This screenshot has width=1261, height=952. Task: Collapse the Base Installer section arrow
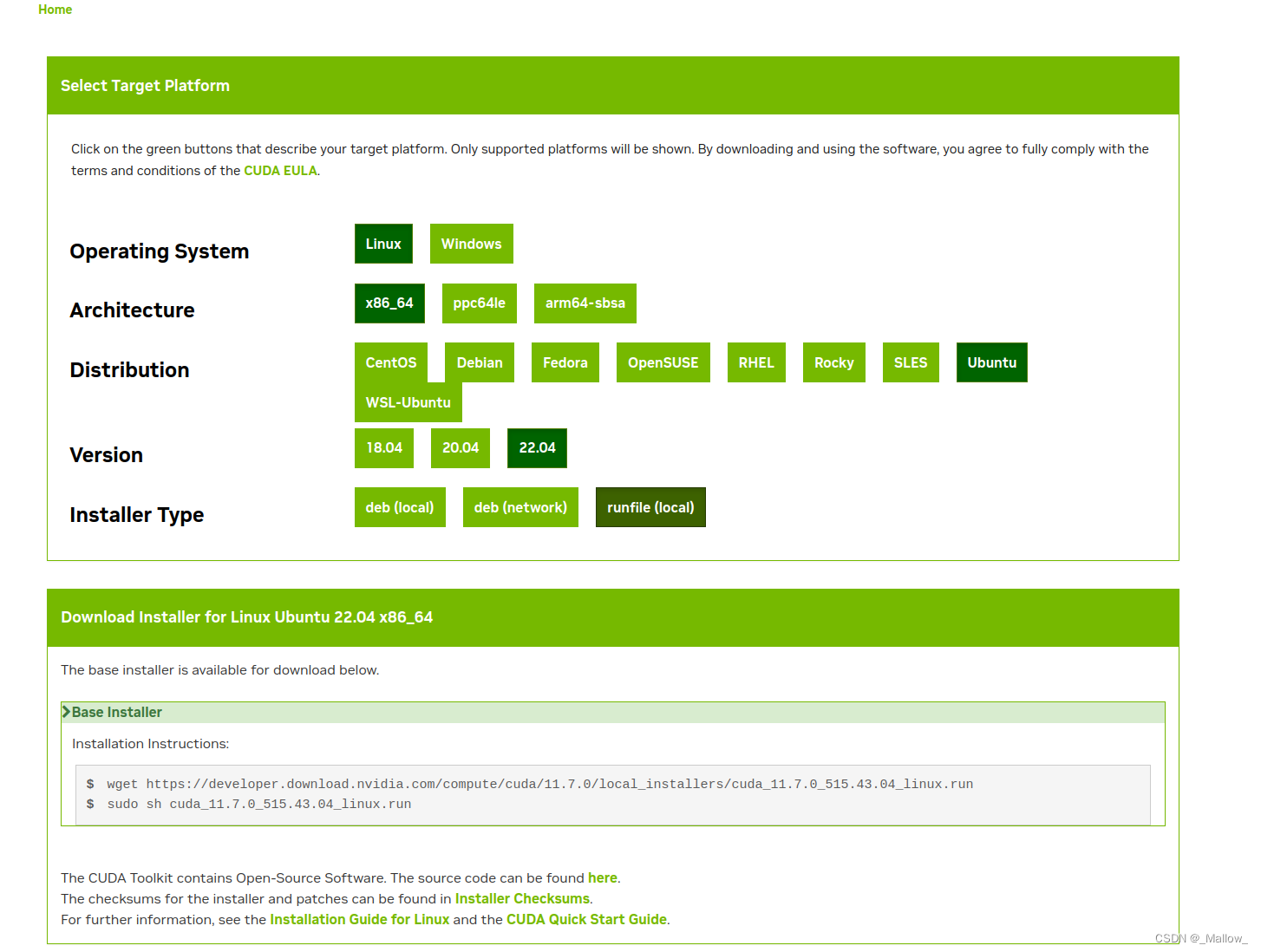66,712
